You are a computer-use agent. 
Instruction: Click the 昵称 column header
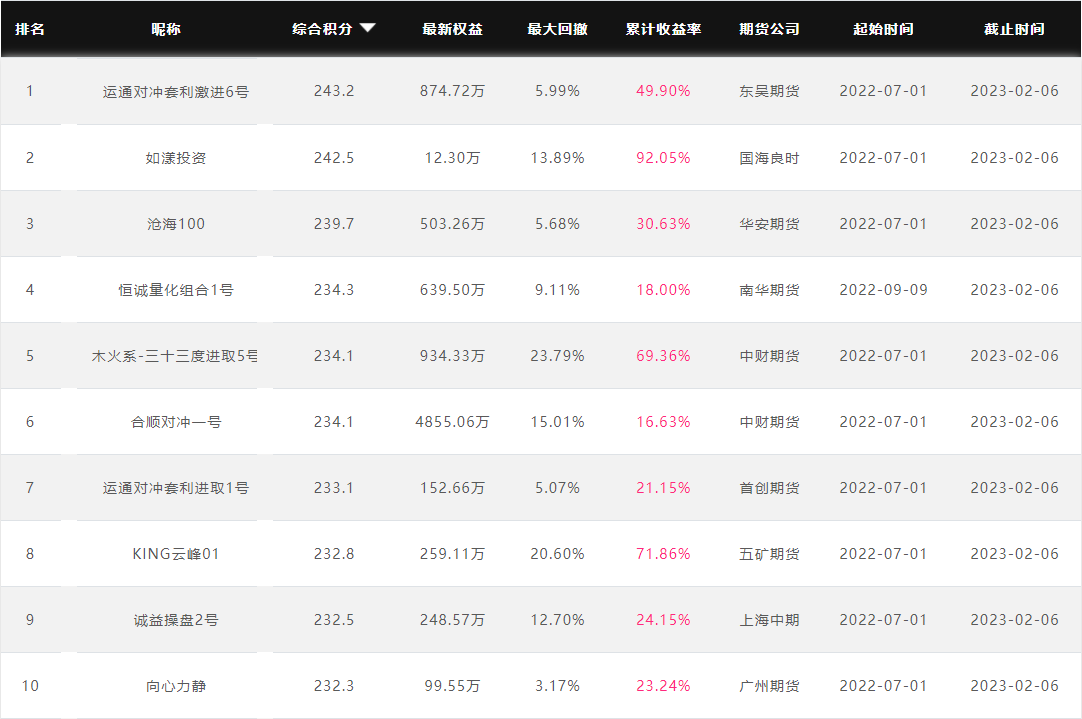[x=166, y=29]
